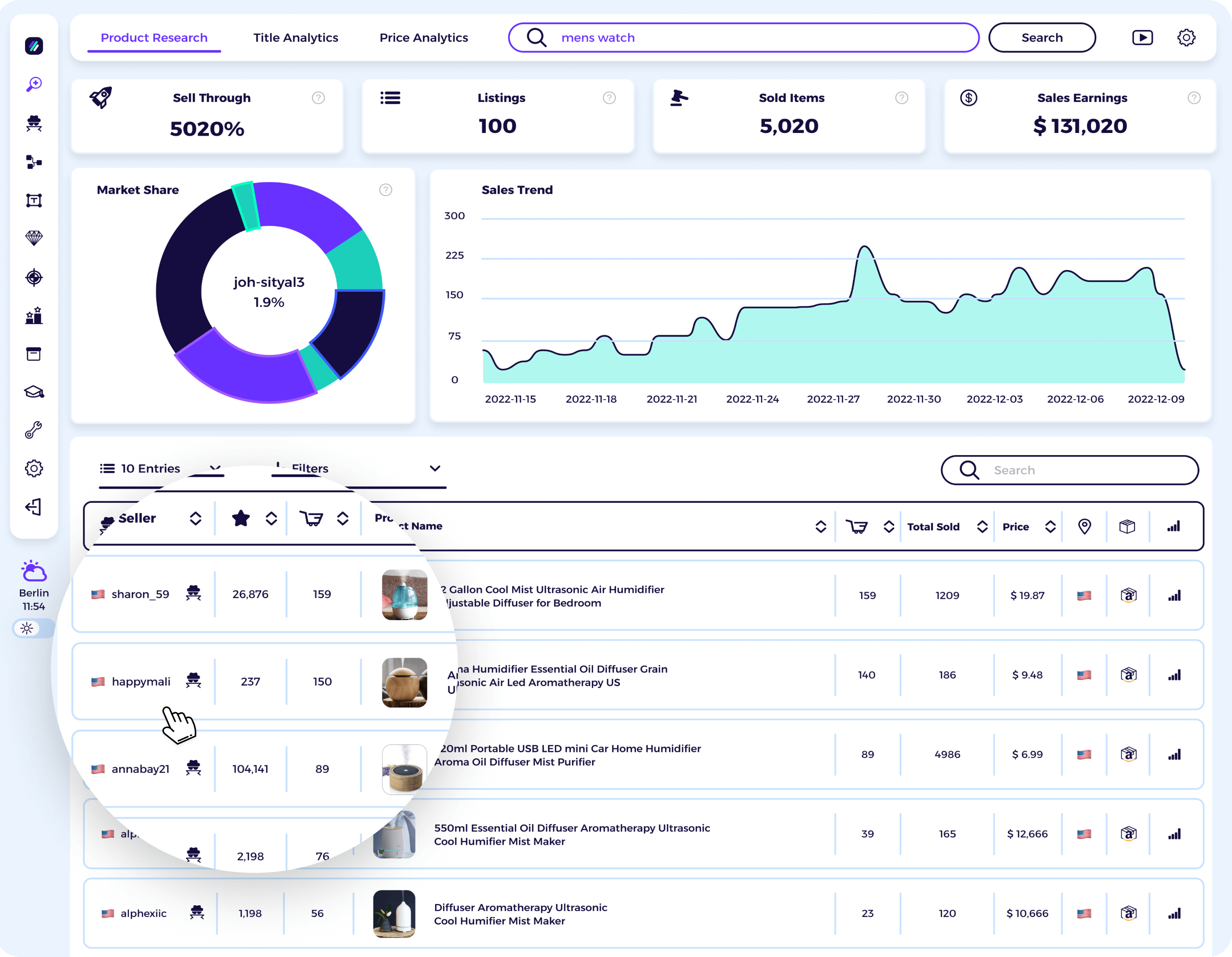Viewport: 1232px width, 957px height.
Task: Open the Diffuser Aromatherapy Ultrasonic product title
Action: 521,914
